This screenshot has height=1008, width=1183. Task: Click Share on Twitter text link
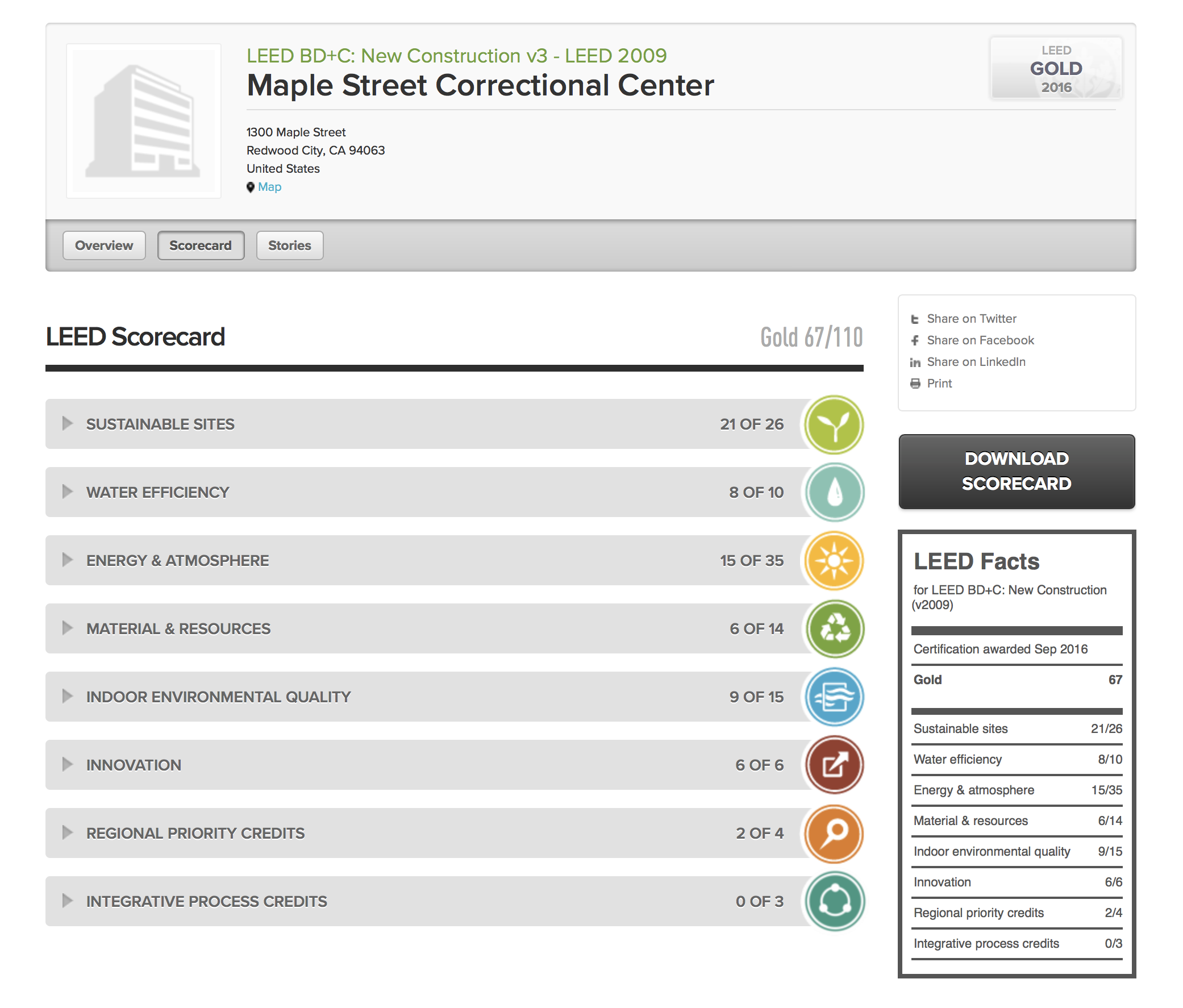[971, 319]
